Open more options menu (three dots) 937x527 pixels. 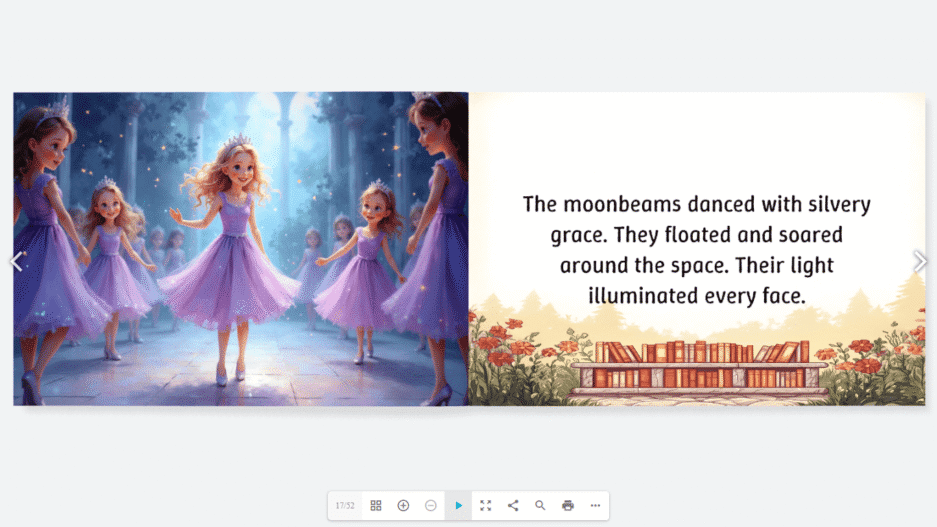(x=595, y=505)
